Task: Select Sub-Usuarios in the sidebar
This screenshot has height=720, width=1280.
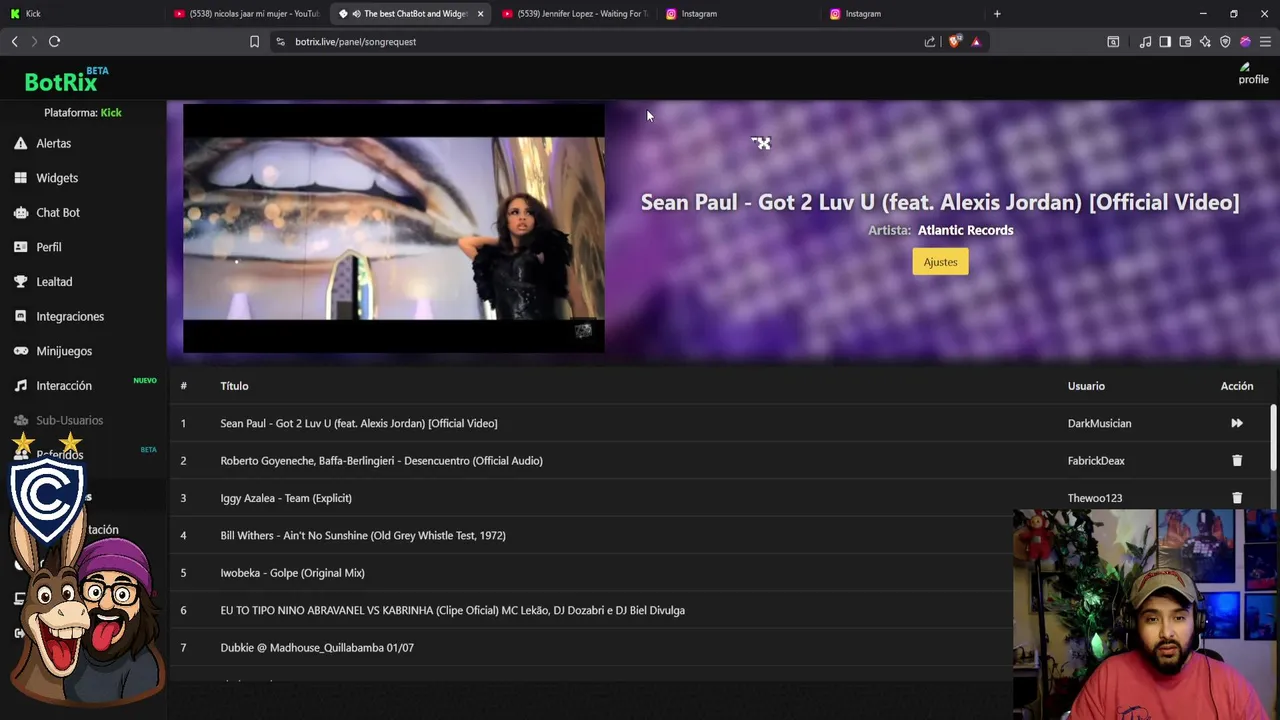Action: (69, 420)
